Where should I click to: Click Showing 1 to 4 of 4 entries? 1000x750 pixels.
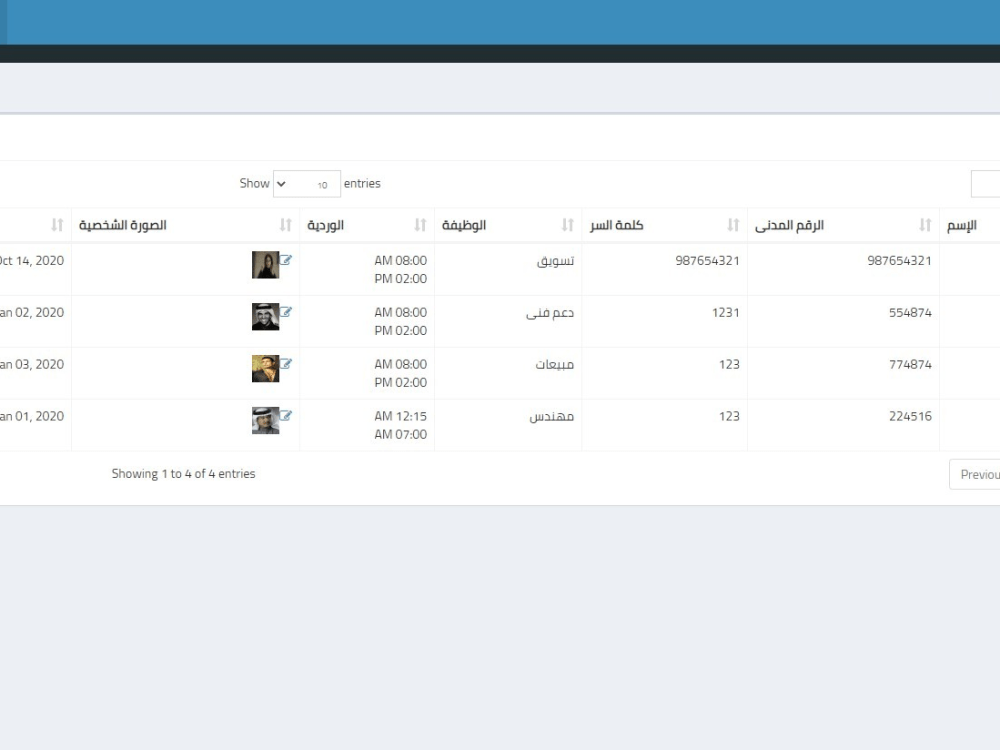click(184, 474)
